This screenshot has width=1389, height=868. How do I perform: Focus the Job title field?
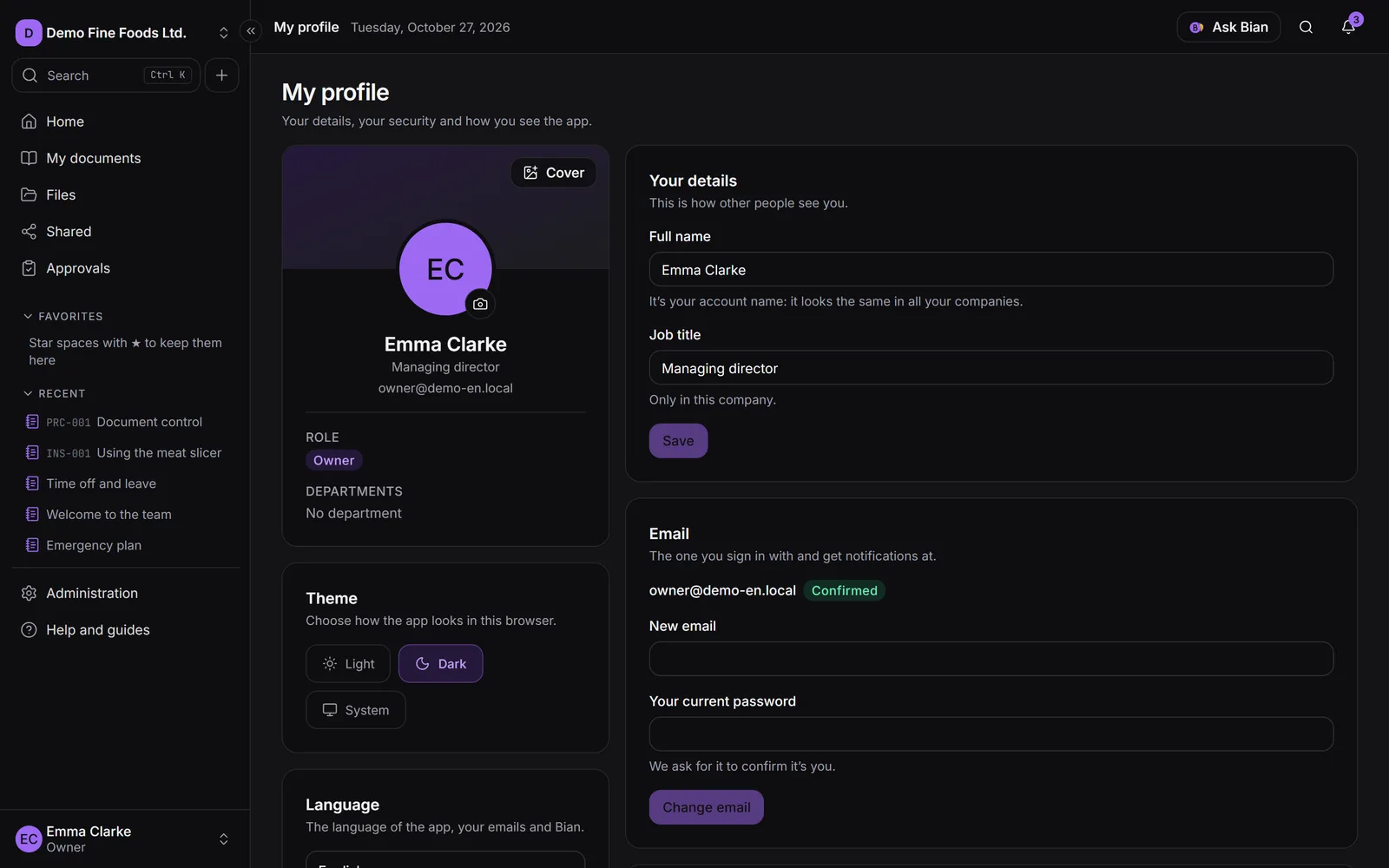[991, 368]
